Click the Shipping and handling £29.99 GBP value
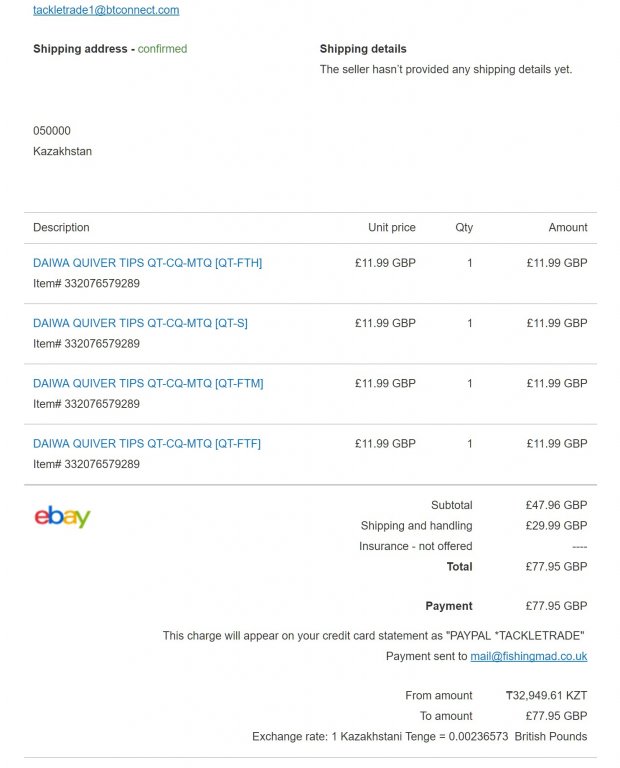This screenshot has width=620, height=768. click(x=556, y=526)
